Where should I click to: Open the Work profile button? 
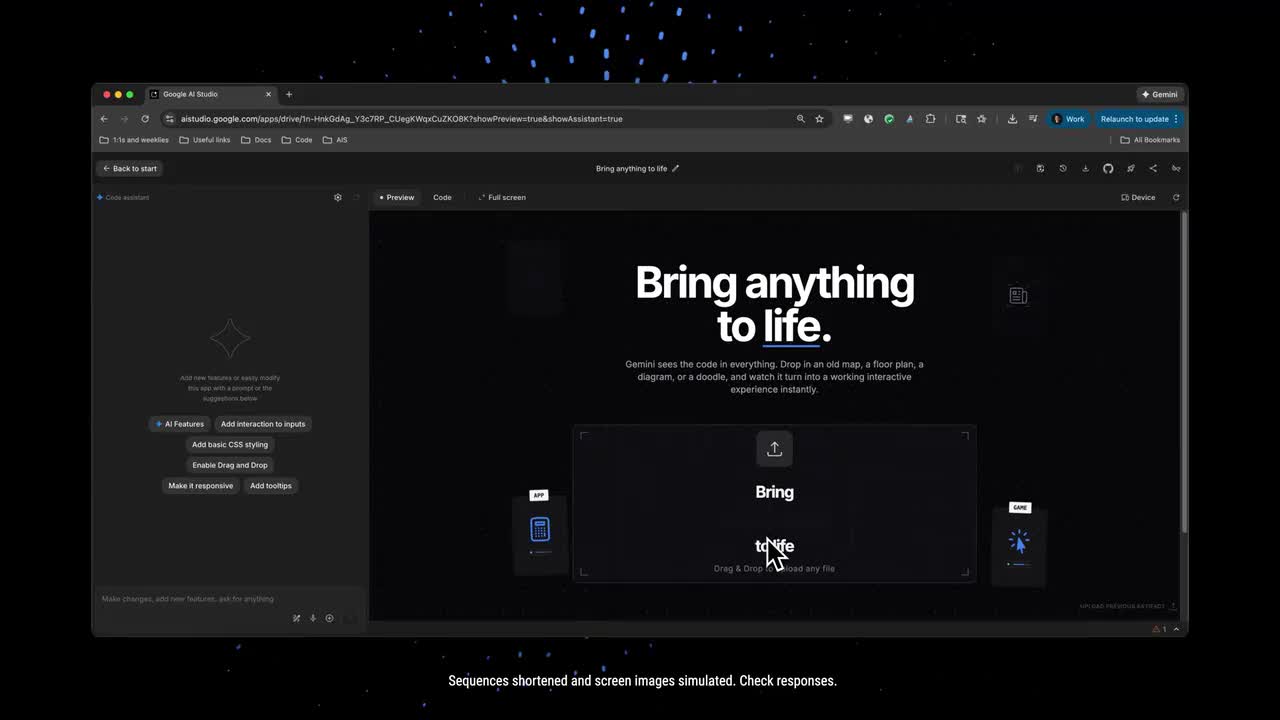click(x=1068, y=119)
